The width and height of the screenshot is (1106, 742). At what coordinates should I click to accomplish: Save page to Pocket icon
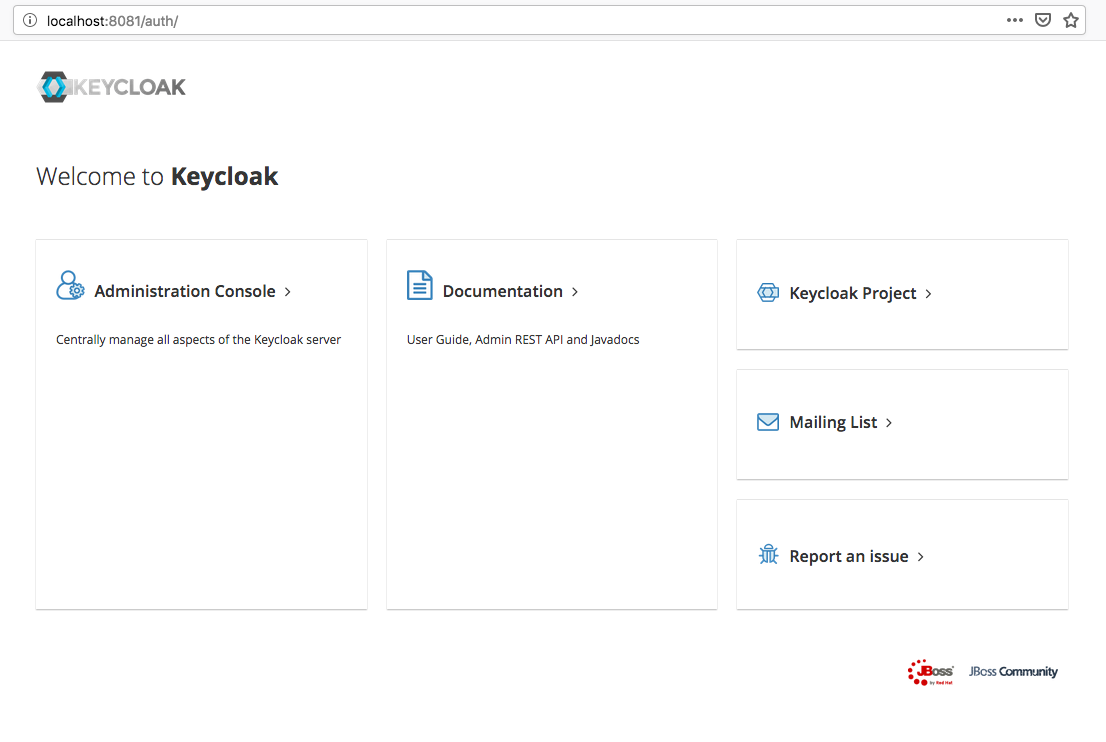pyautogui.click(x=1043, y=20)
